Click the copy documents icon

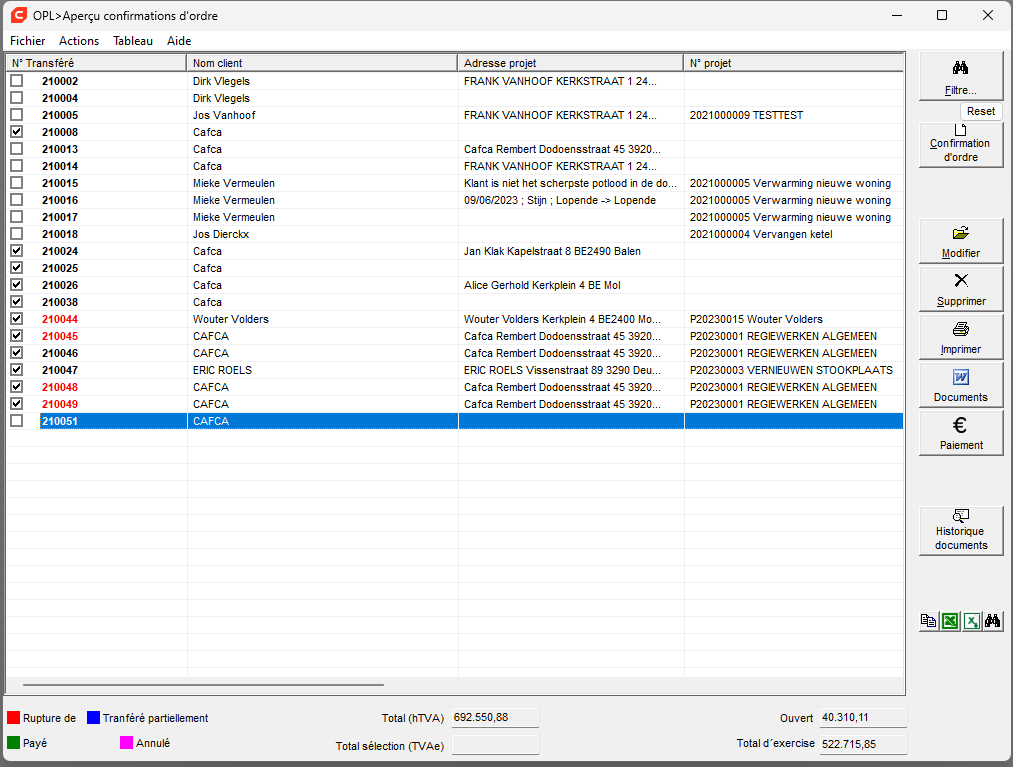[928, 621]
